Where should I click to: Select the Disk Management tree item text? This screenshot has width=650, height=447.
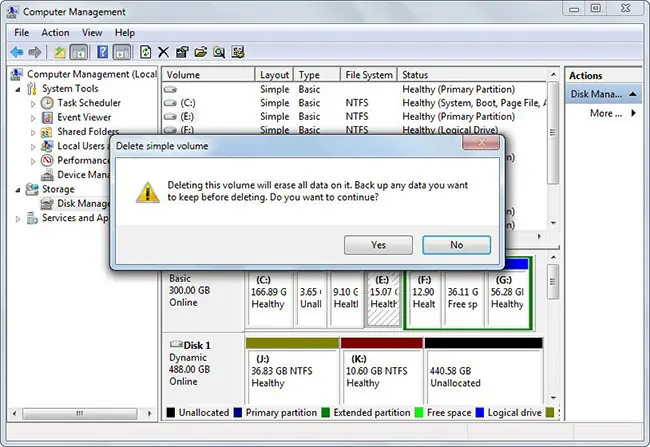point(83,204)
